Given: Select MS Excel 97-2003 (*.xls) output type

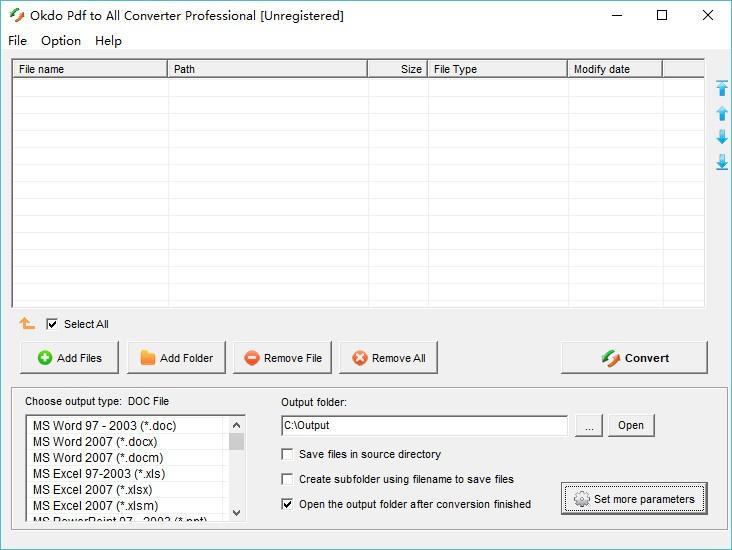Looking at the screenshot, I should click(127, 473).
